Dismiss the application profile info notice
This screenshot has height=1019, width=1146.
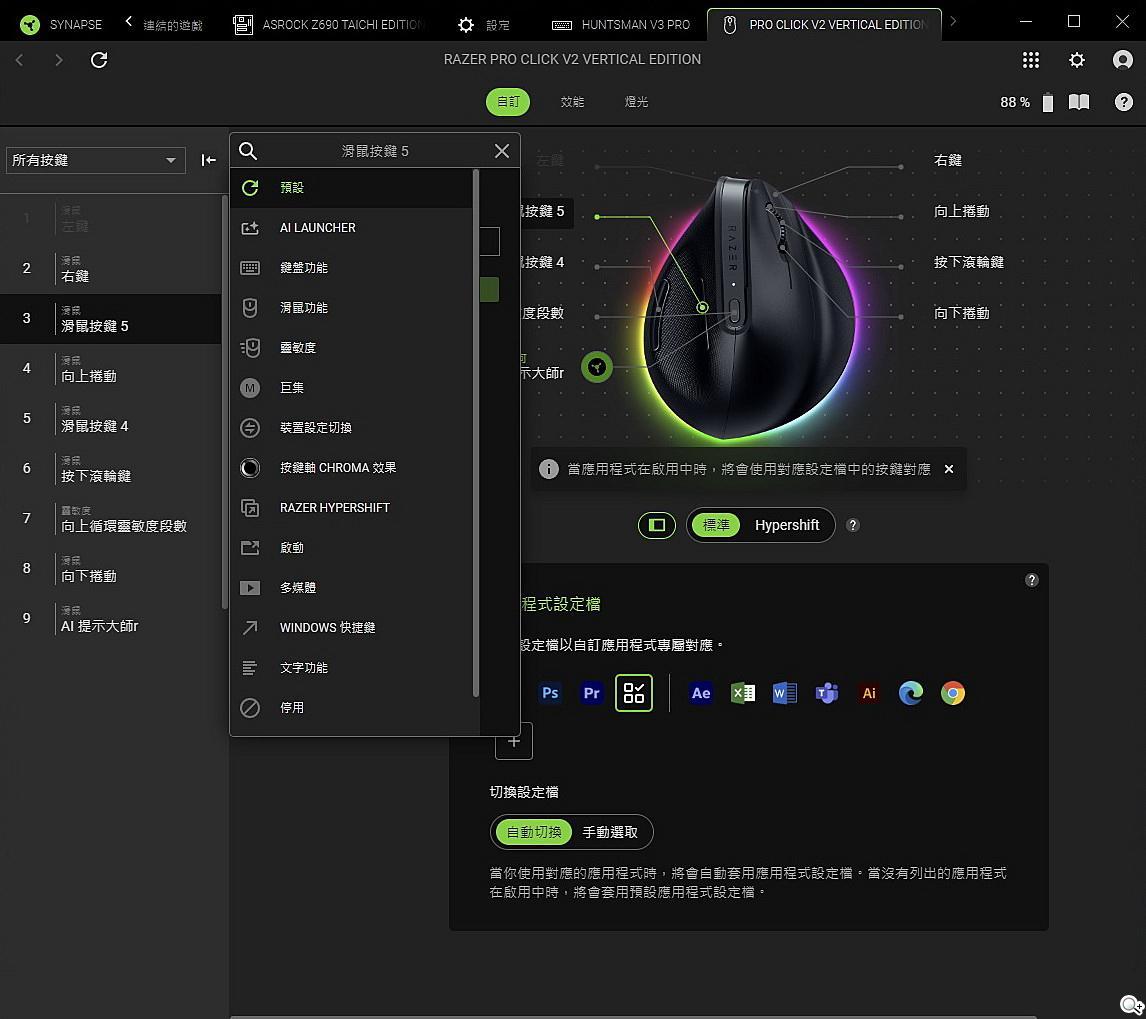pos(949,469)
